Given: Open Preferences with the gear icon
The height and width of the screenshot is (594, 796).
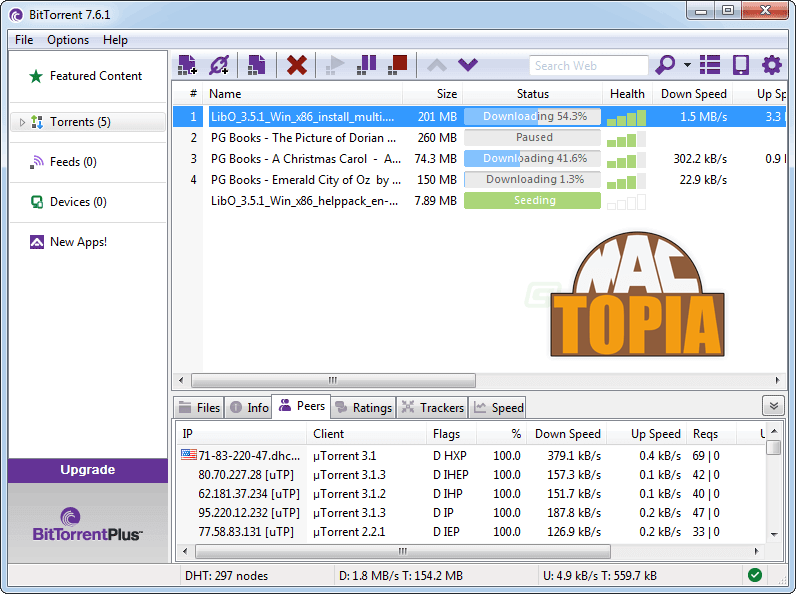Looking at the screenshot, I should coord(772,65).
